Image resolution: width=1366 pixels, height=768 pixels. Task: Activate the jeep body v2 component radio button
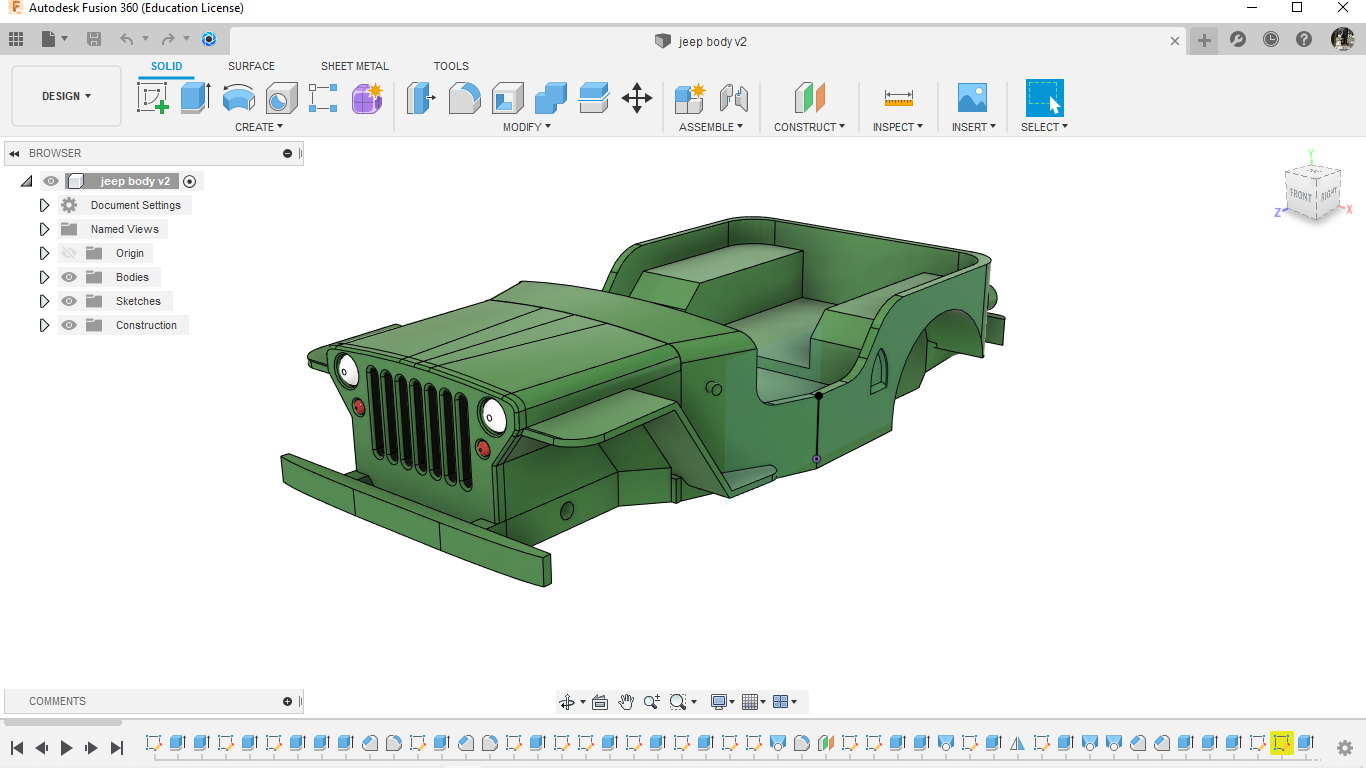coord(190,181)
